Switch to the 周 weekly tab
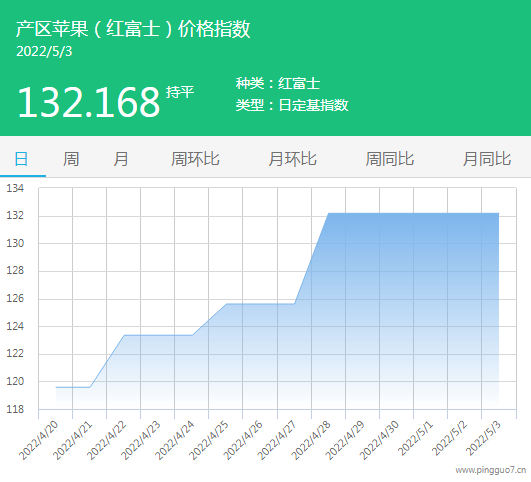The width and height of the screenshot is (531, 482). [71, 159]
